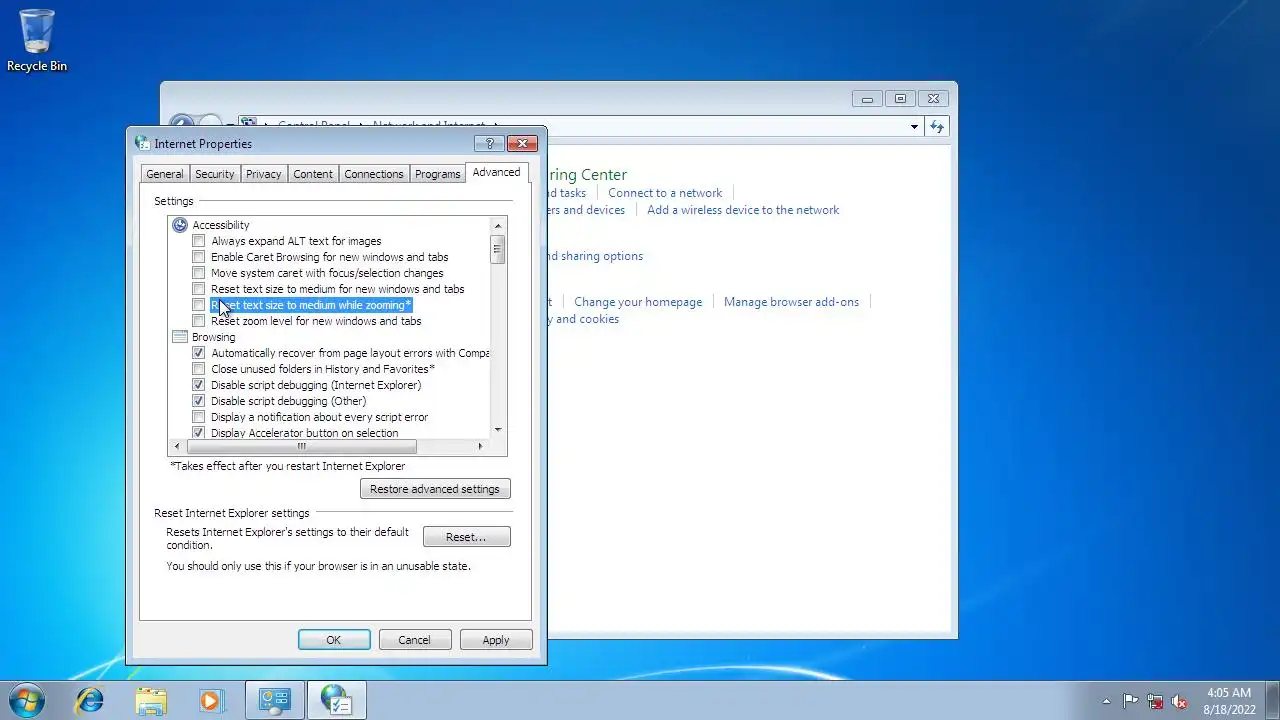The height and width of the screenshot is (720, 1280).
Task: Show hidden tray icons arrow
Action: [1106, 701]
